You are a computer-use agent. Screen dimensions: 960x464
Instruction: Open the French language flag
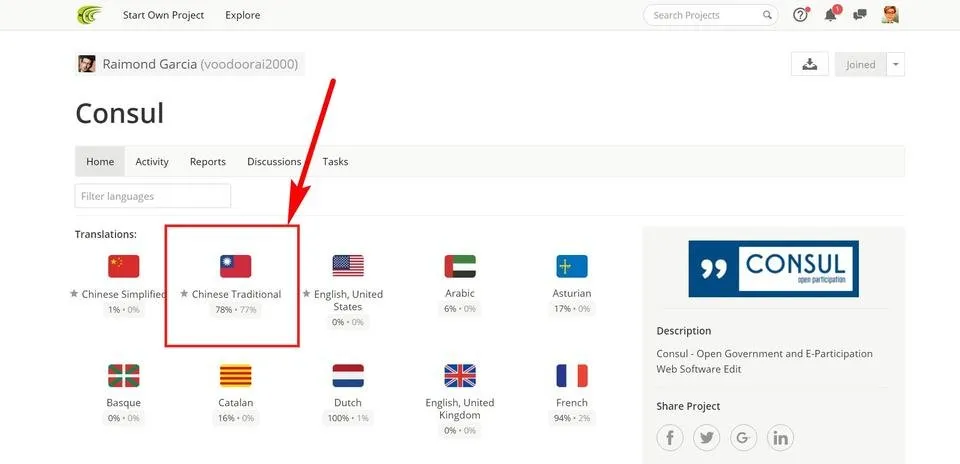(572, 375)
